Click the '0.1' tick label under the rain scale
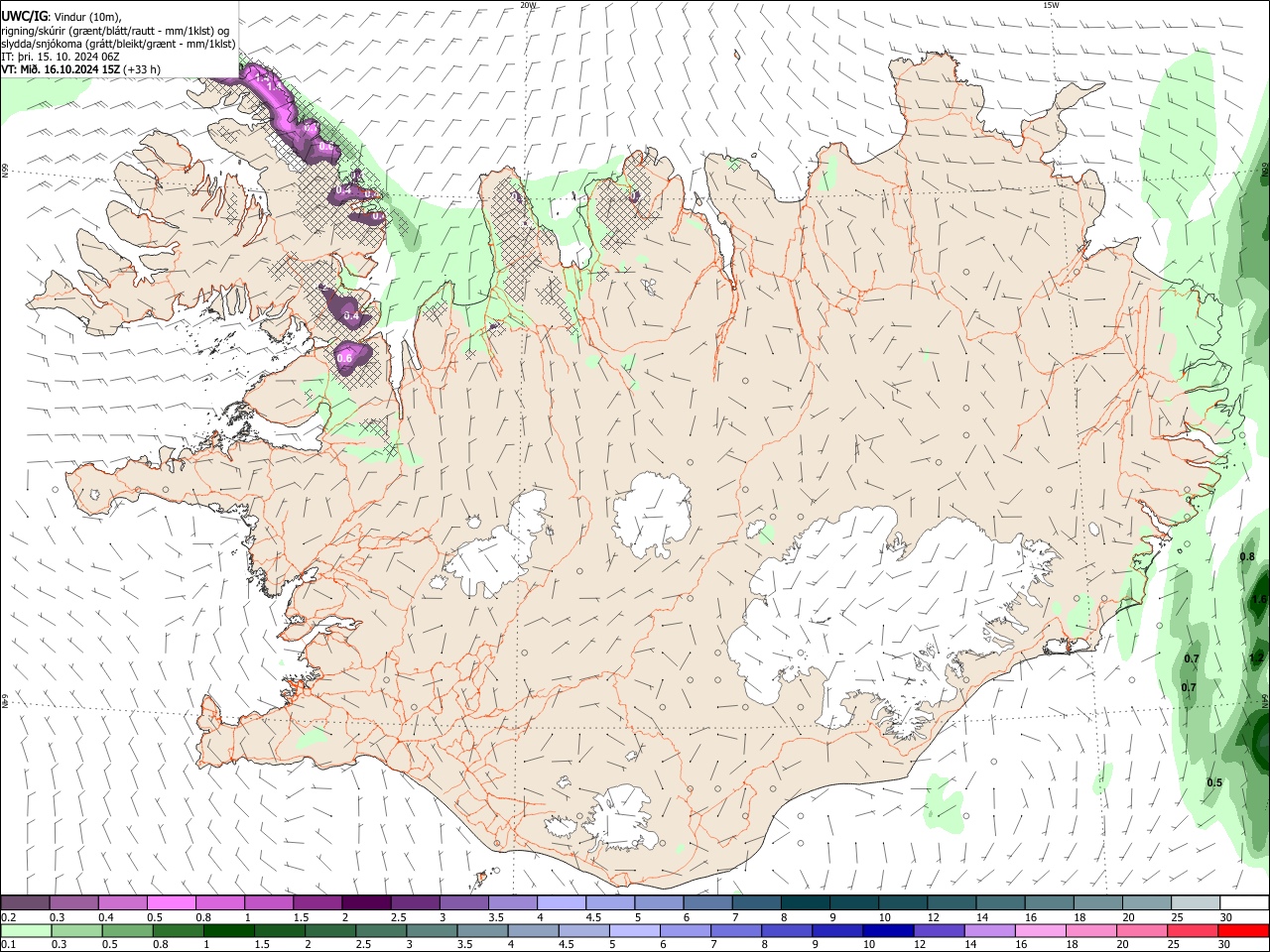This screenshot has width=1270, height=952. tap(9, 945)
